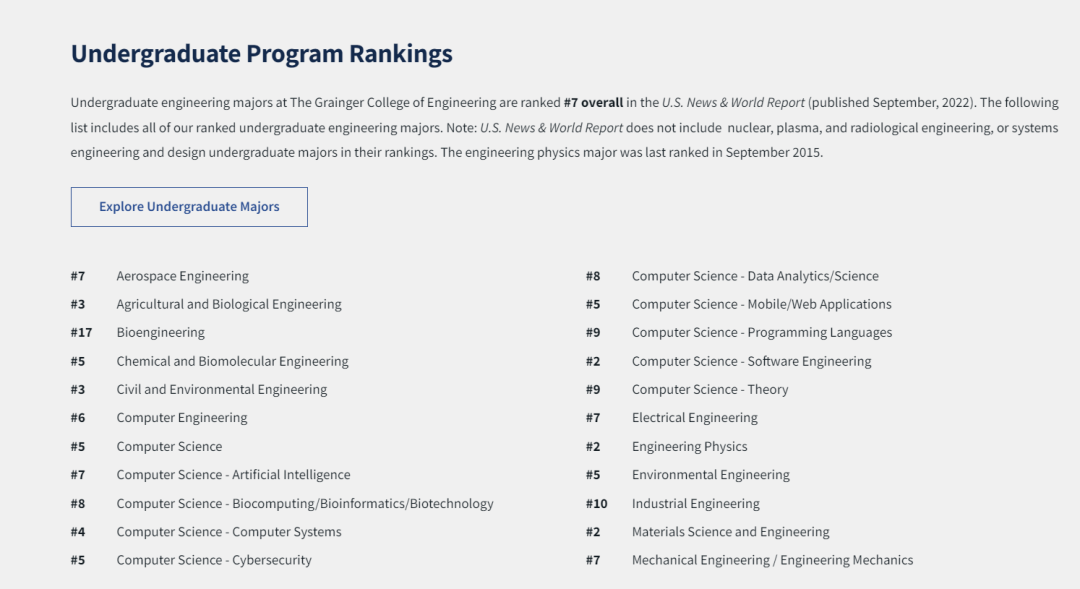Click Materials Science and Engineering item
The height and width of the screenshot is (589, 1080).
730,532
